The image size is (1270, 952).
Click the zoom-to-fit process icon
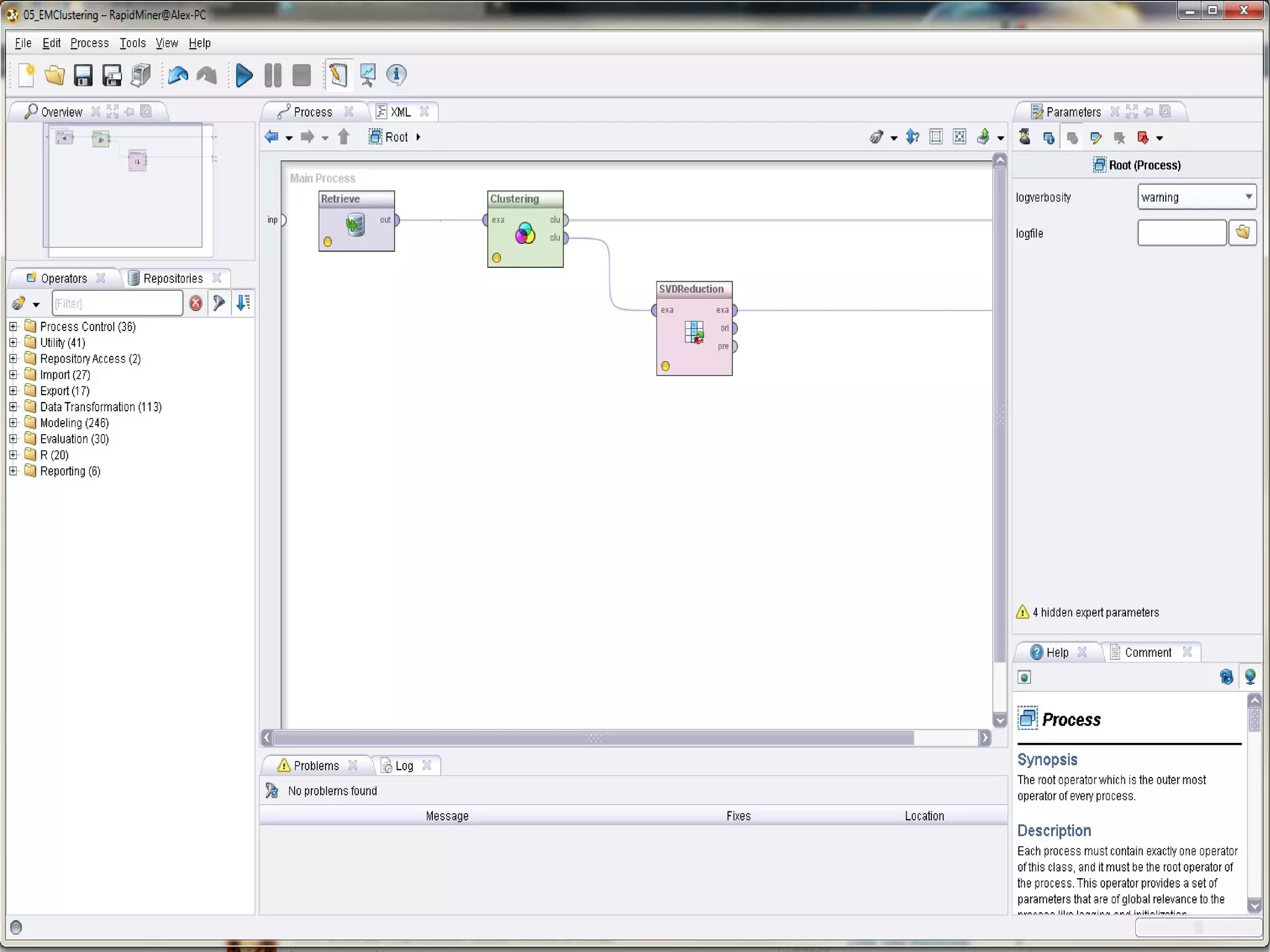959,137
